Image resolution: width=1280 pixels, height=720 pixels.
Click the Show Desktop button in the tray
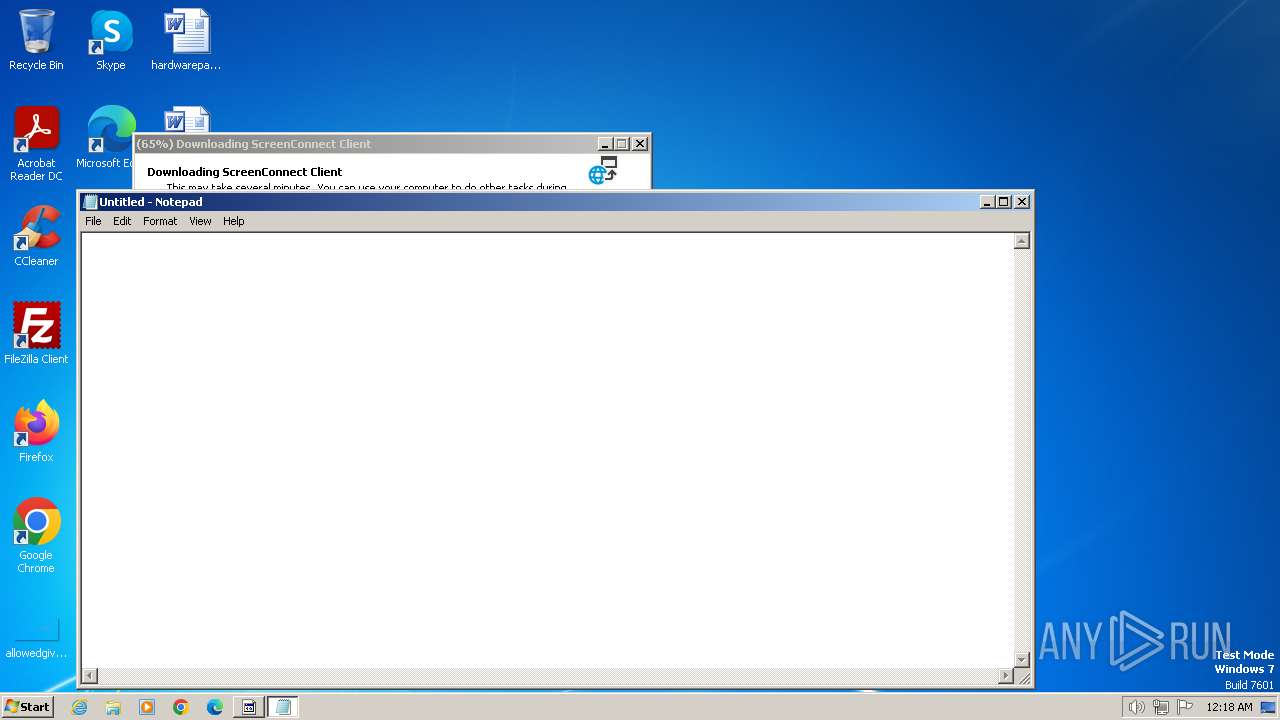1268,707
